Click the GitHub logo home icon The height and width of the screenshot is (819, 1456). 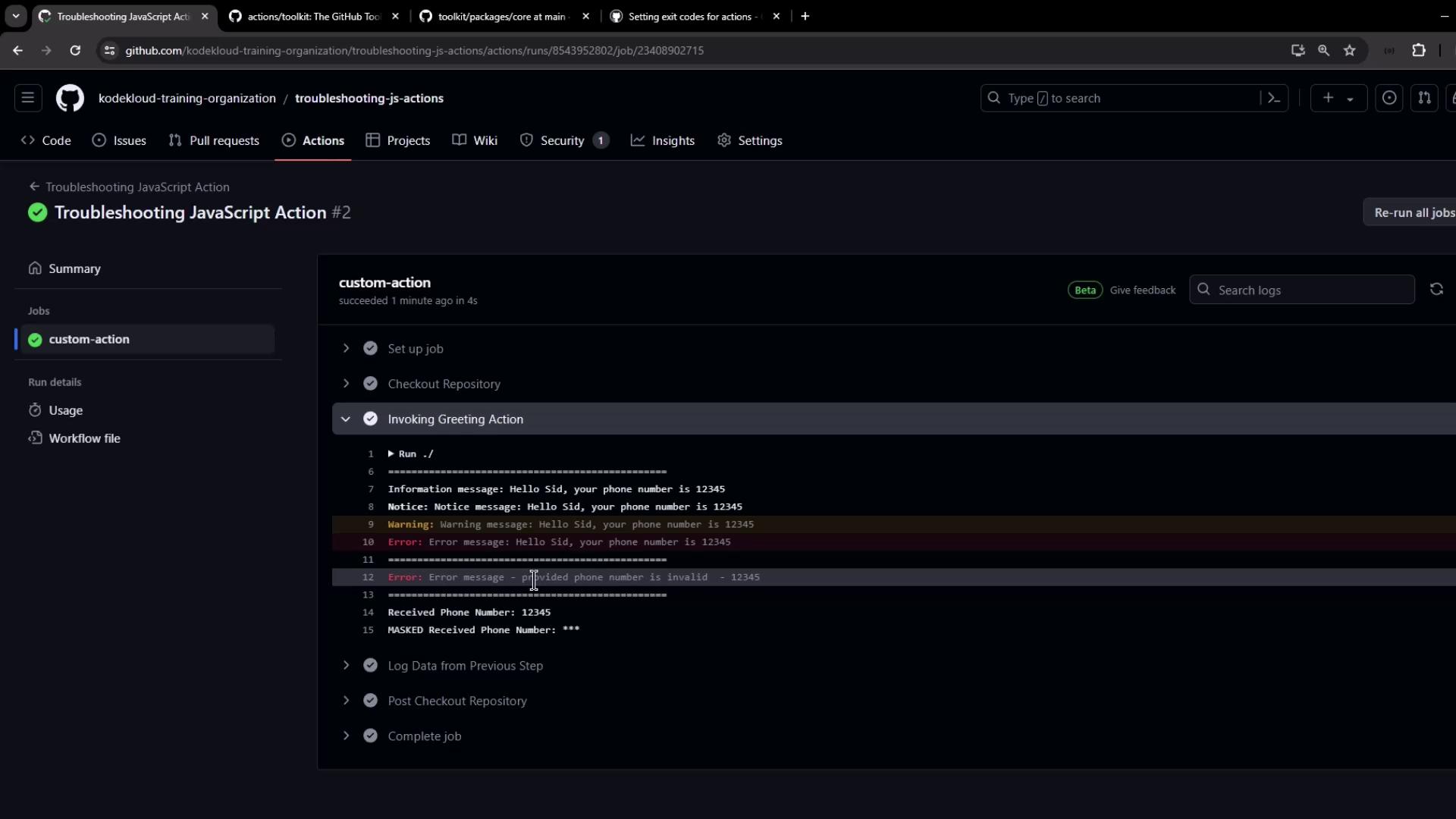(x=70, y=99)
